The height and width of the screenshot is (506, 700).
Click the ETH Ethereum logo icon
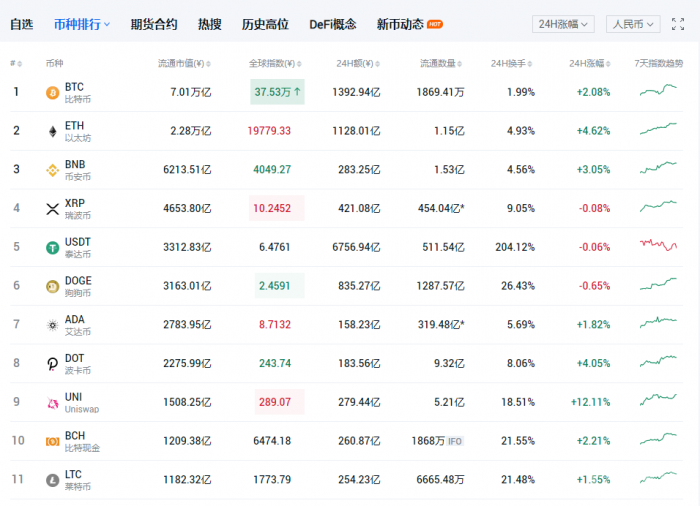point(52,132)
